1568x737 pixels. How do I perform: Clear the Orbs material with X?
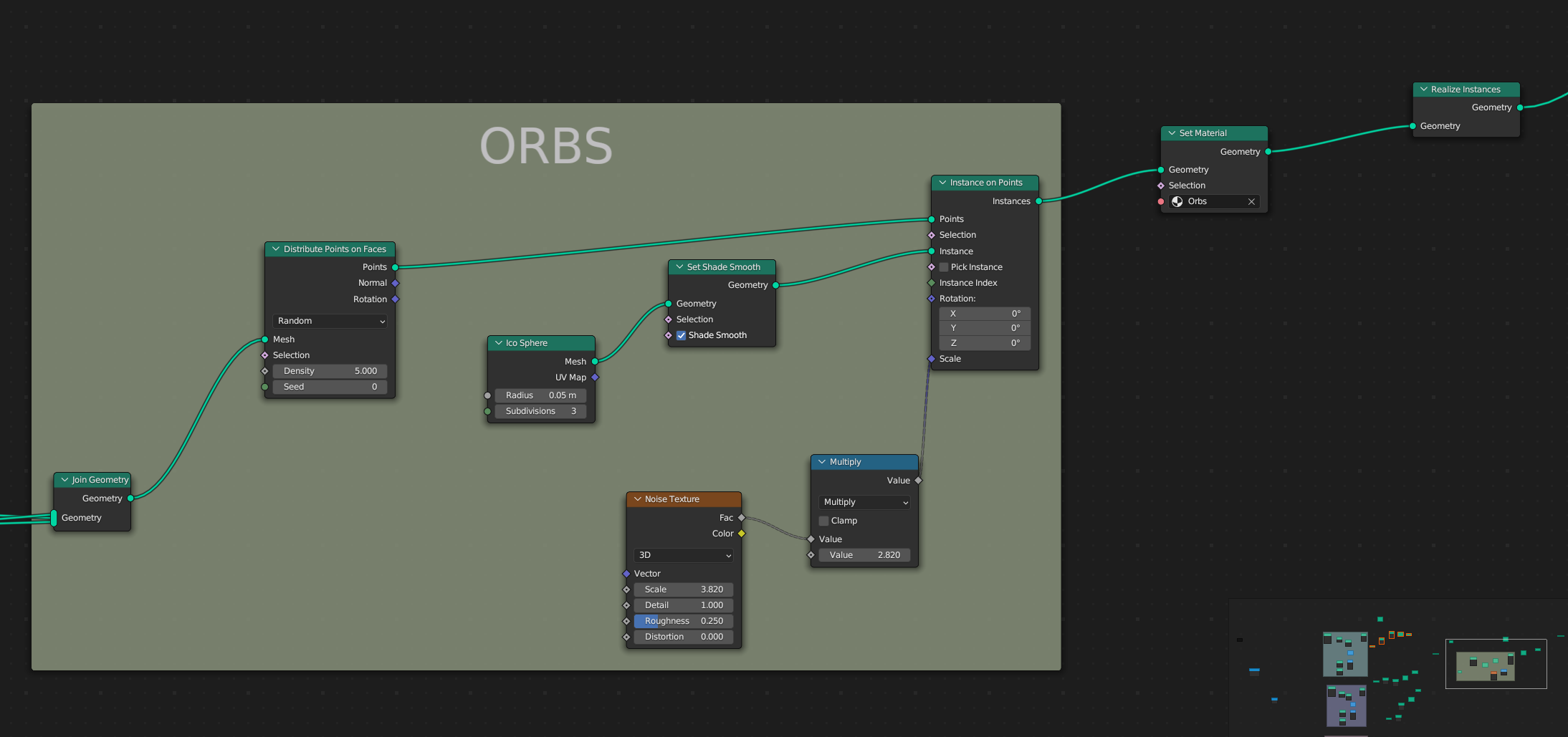click(x=1251, y=202)
